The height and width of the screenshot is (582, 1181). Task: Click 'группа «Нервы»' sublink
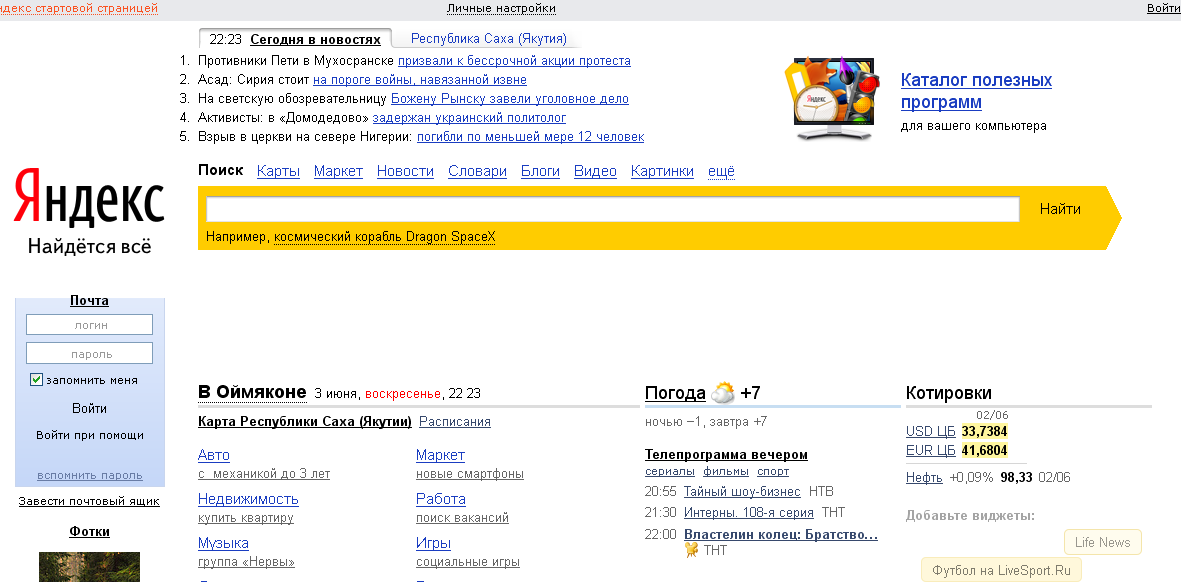tap(246, 562)
